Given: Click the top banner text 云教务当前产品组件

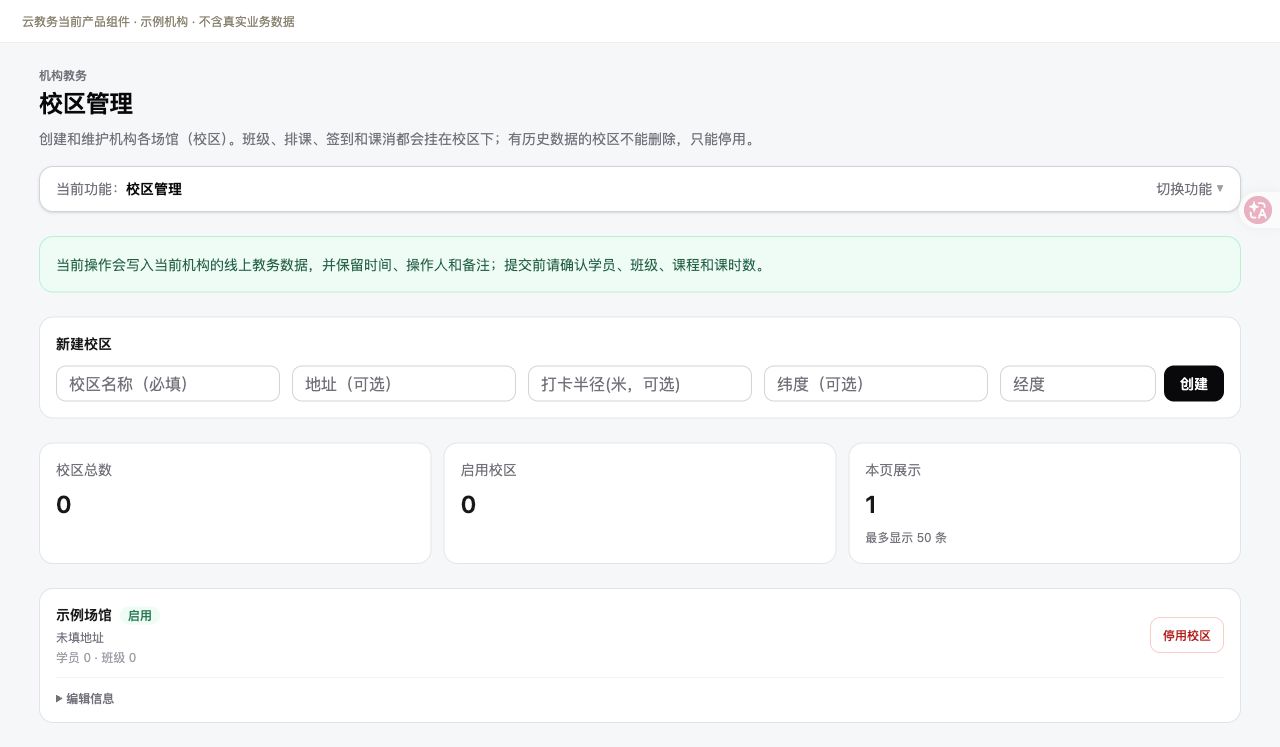Looking at the screenshot, I should 76,21.
